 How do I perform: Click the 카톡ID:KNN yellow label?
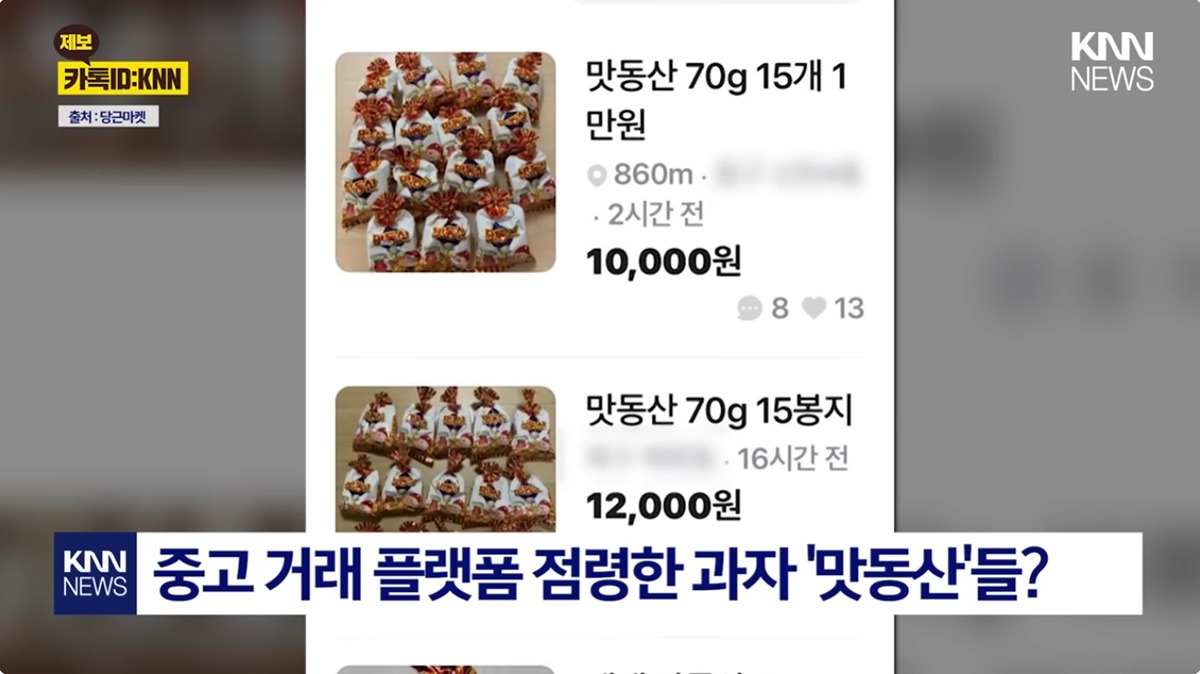click(123, 78)
